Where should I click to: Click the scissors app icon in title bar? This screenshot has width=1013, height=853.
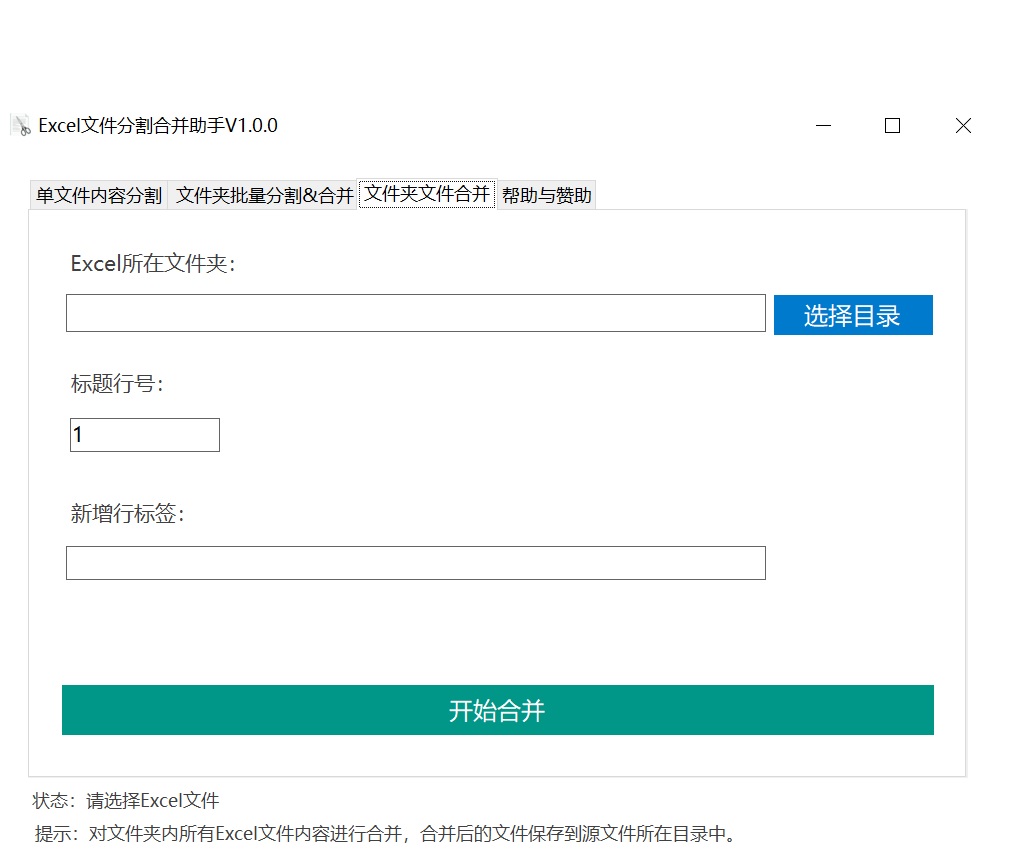(20, 125)
